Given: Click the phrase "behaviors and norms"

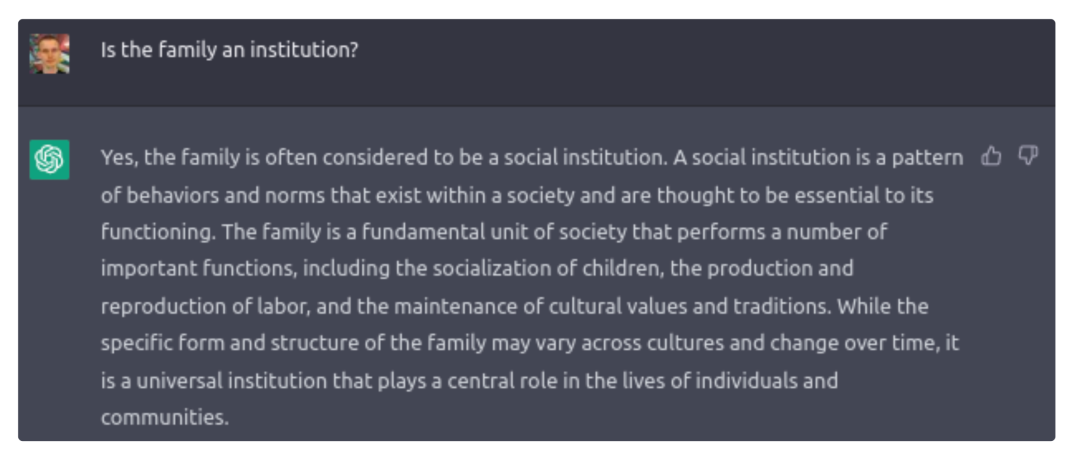Looking at the screenshot, I should (211, 194).
